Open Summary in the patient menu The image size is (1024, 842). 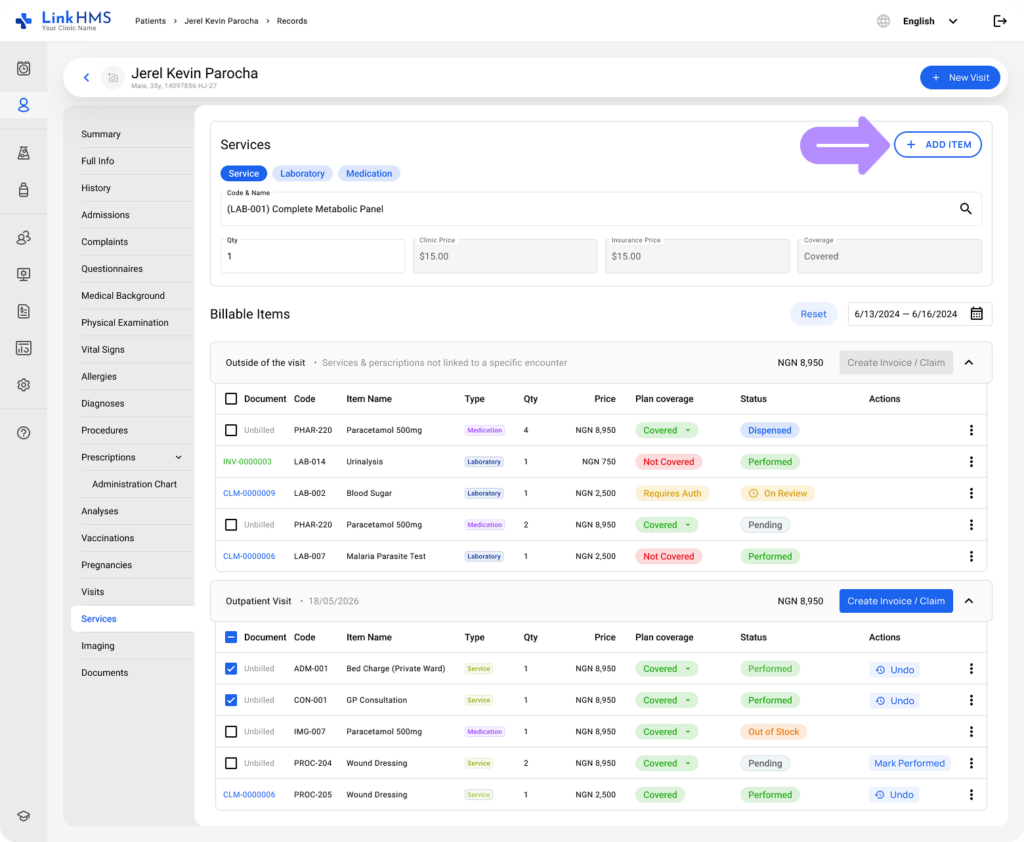pyautogui.click(x=101, y=134)
